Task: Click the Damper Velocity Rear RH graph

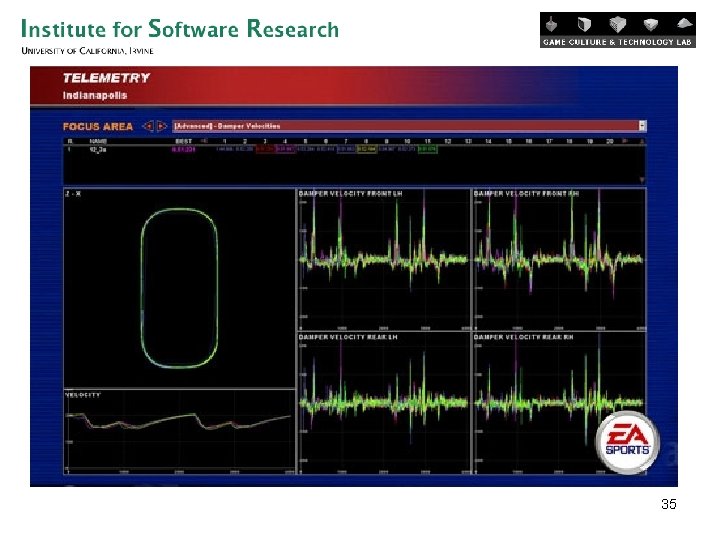Action: point(559,403)
